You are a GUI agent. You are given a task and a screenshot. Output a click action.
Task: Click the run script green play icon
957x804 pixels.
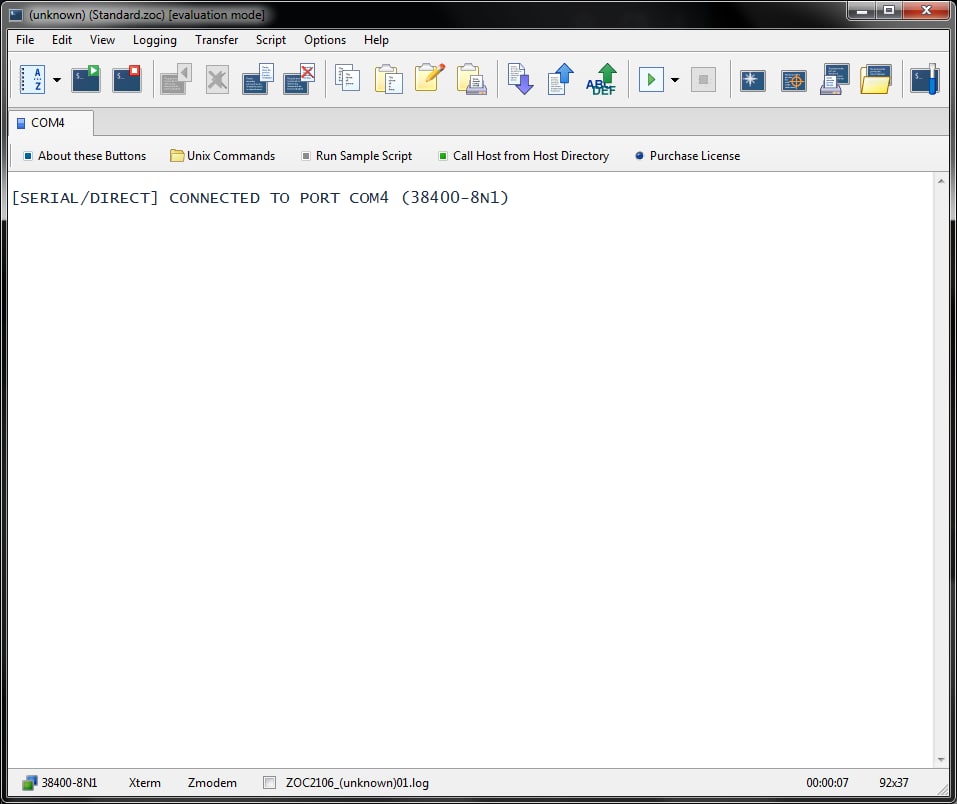click(x=651, y=80)
